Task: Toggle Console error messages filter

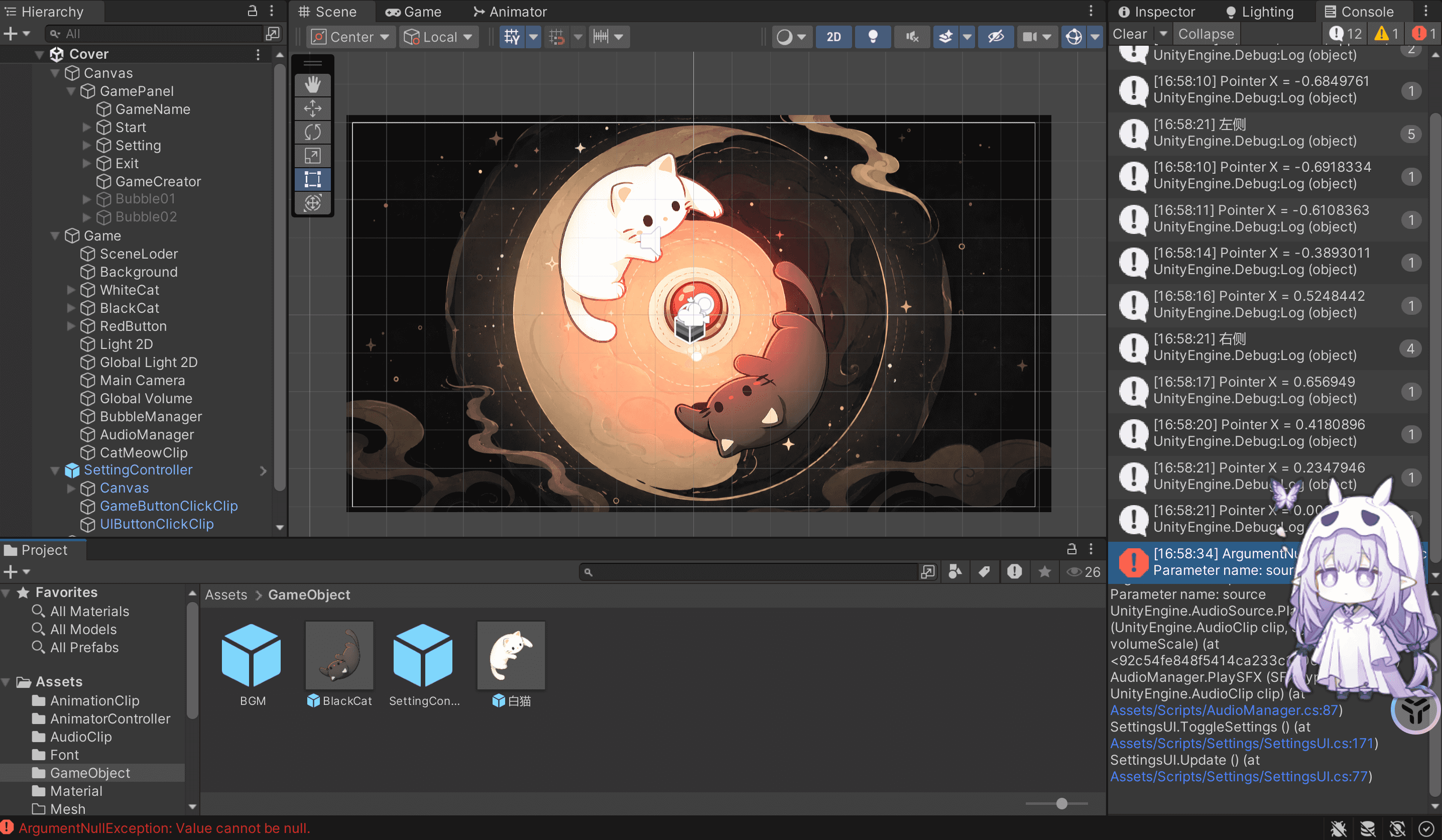Action: pos(1424,34)
